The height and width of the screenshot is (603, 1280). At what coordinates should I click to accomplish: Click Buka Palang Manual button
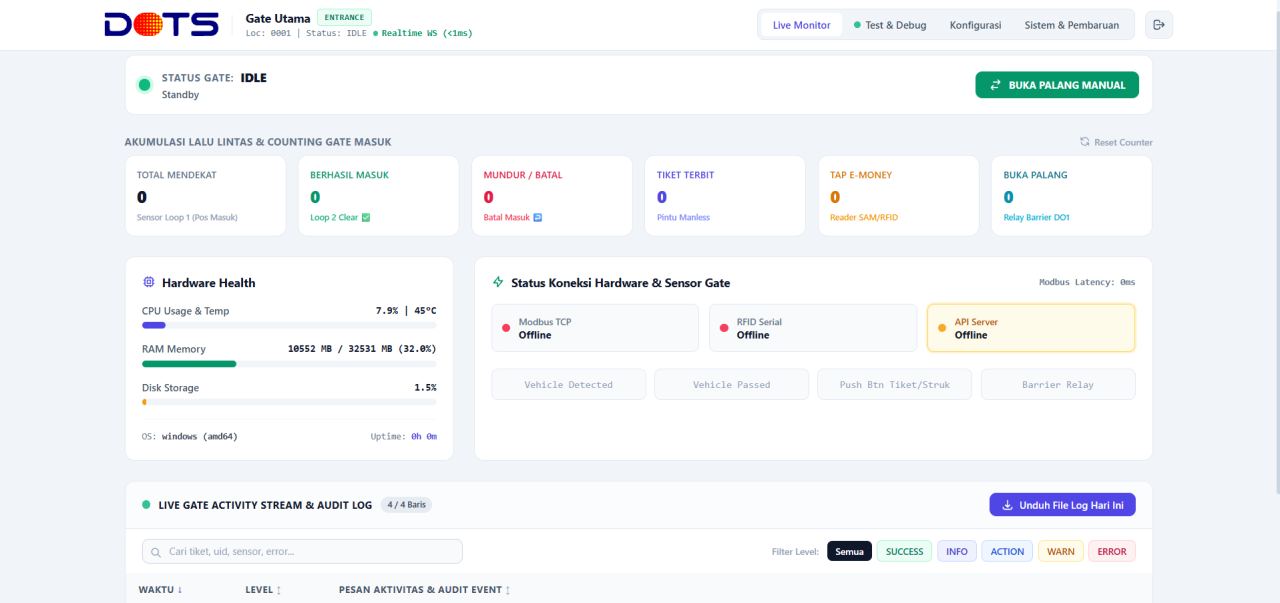[x=1057, y=85]
